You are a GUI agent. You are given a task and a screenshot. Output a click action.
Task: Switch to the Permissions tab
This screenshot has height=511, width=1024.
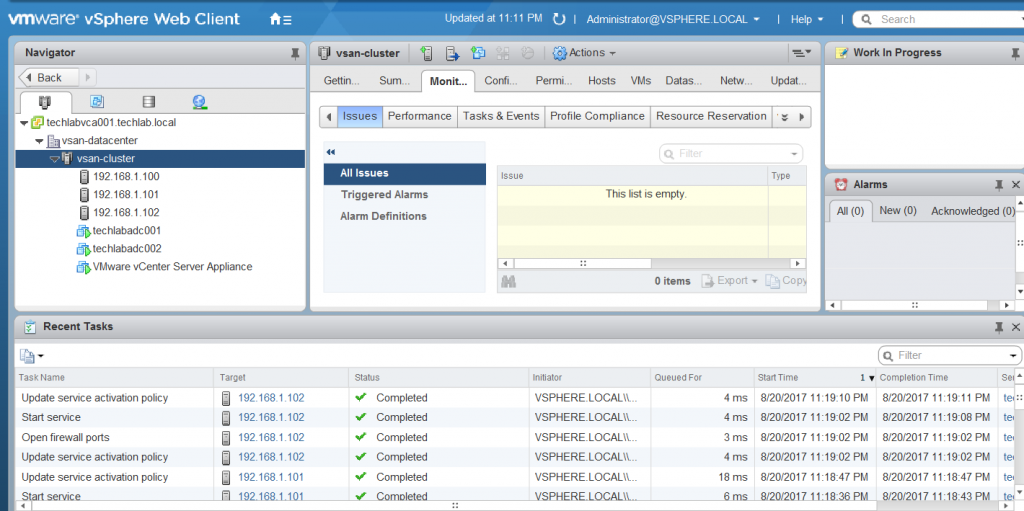(x=554, y=81)
